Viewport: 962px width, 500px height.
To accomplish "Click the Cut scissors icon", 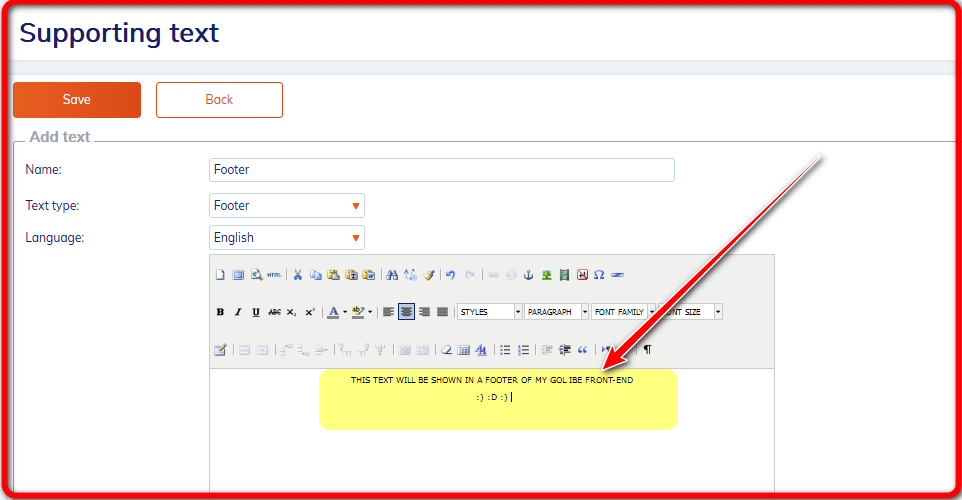I will pos(297,274).
